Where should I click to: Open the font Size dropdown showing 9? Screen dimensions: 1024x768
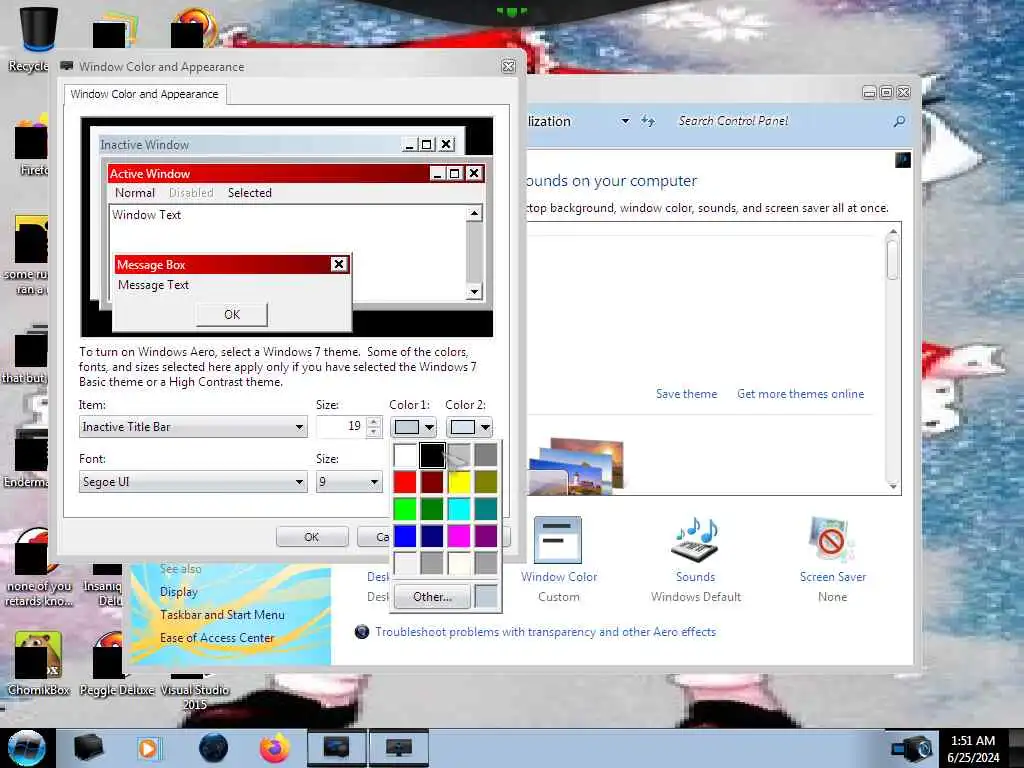[349, 482]
